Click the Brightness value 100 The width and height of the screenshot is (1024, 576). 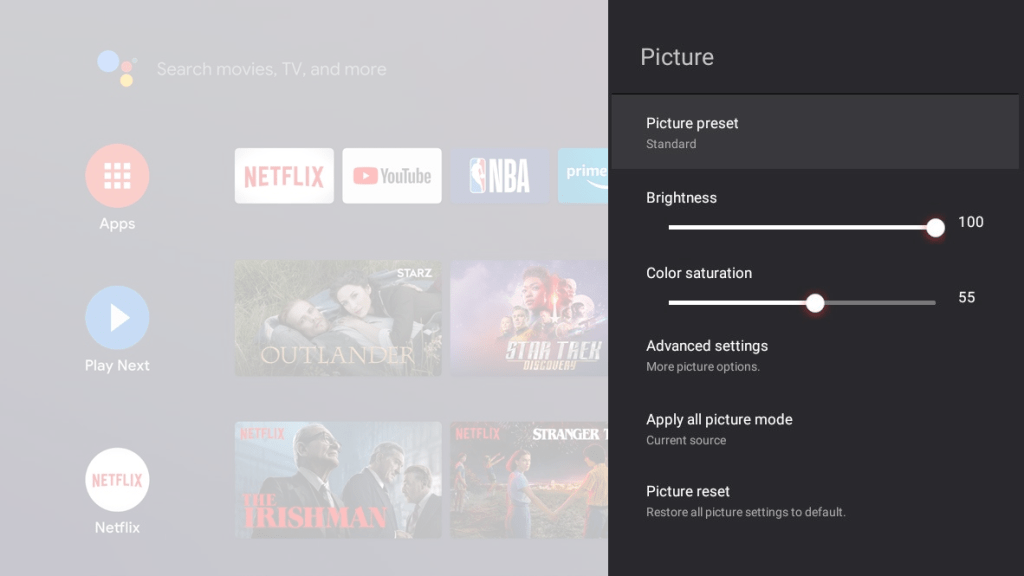coord(970,222)
